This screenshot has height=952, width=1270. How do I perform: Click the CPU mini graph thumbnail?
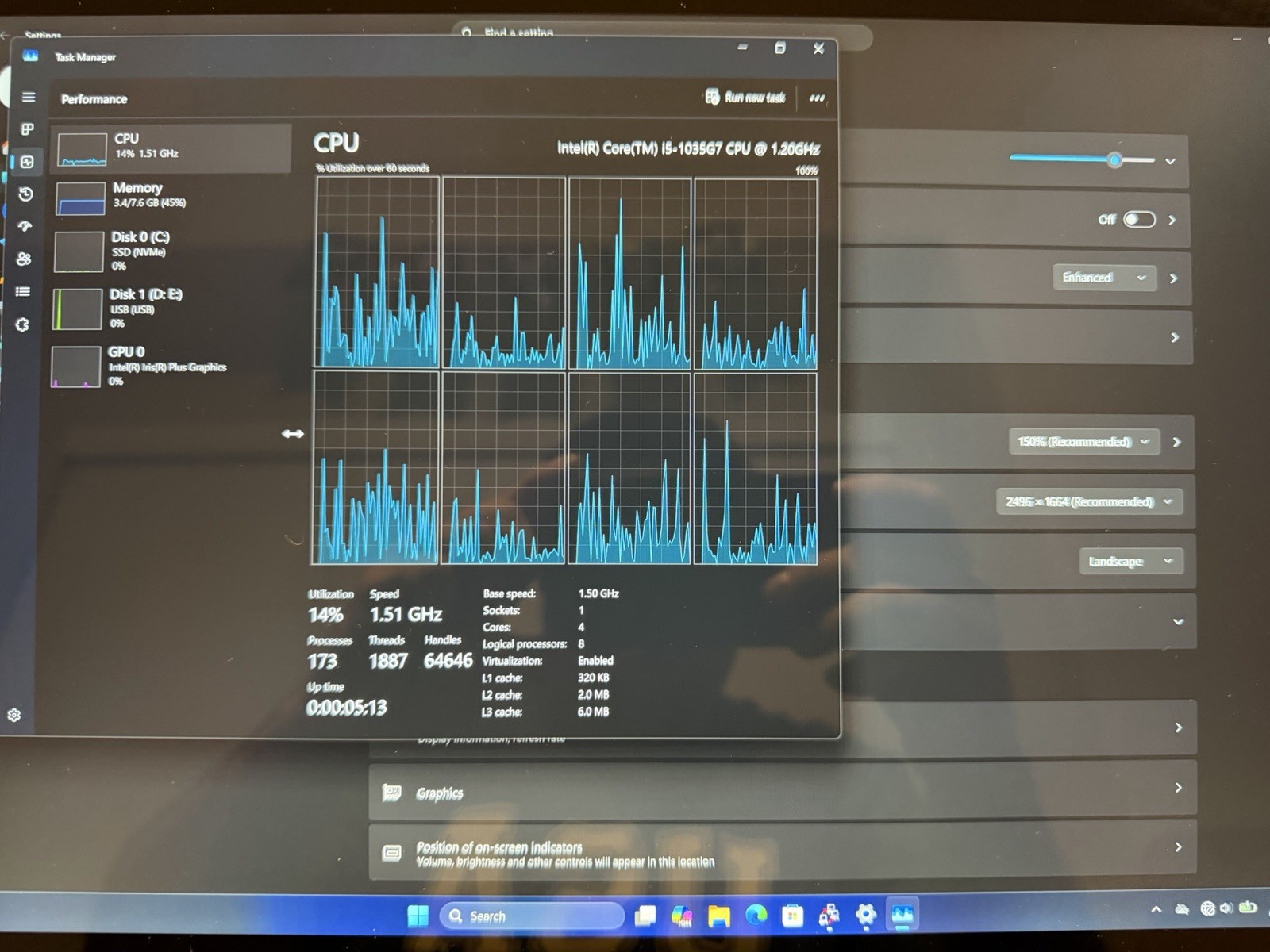[82, 150]
